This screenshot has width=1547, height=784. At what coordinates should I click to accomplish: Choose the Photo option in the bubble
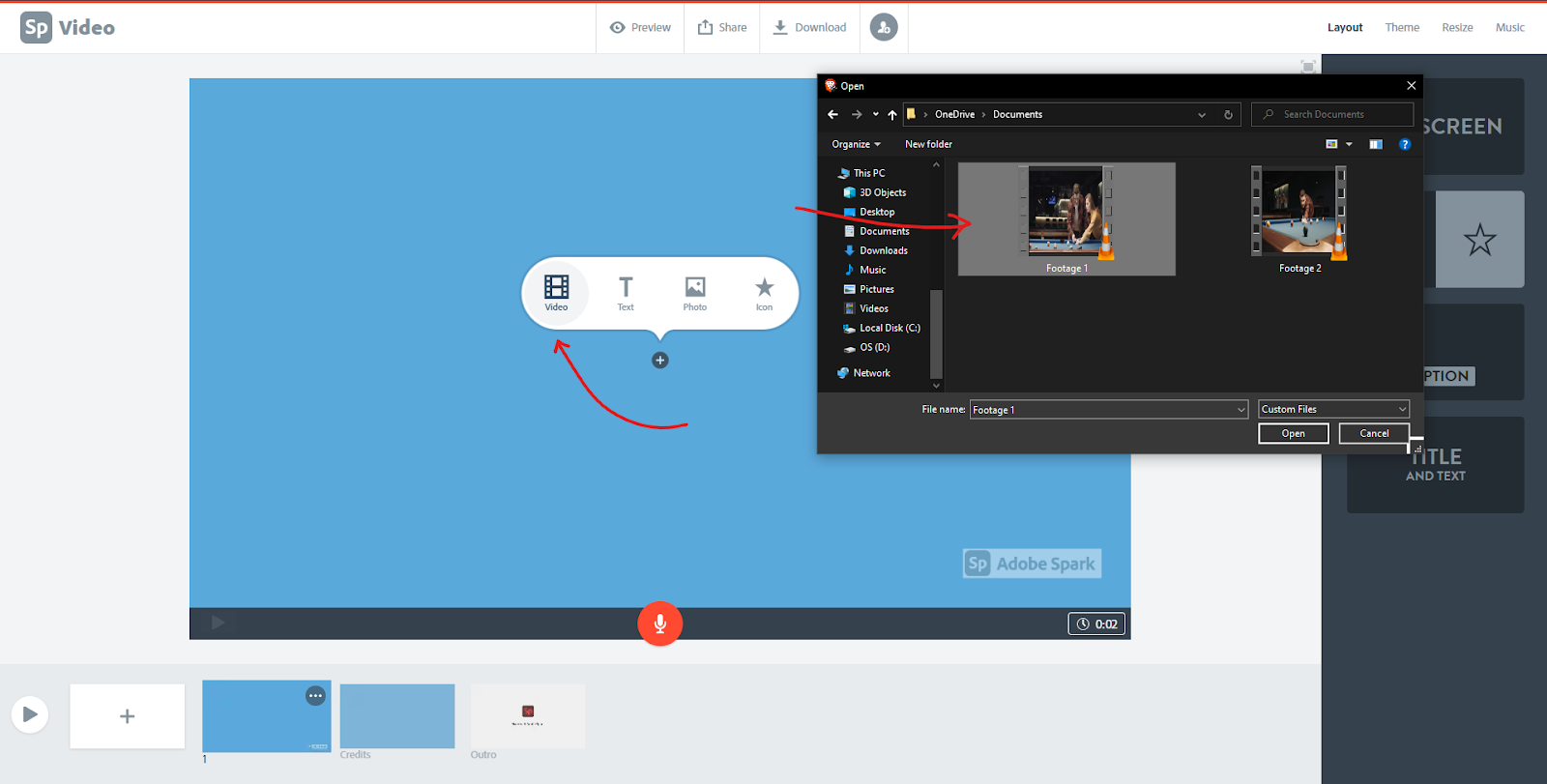(x=695, y=293)
